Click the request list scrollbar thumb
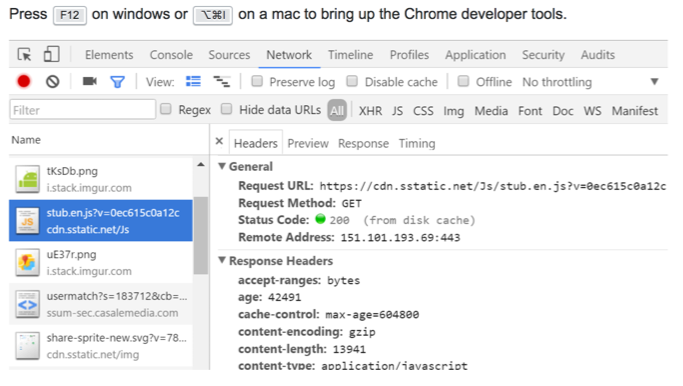This screenshot has width=683, height=386. (200, 235)
